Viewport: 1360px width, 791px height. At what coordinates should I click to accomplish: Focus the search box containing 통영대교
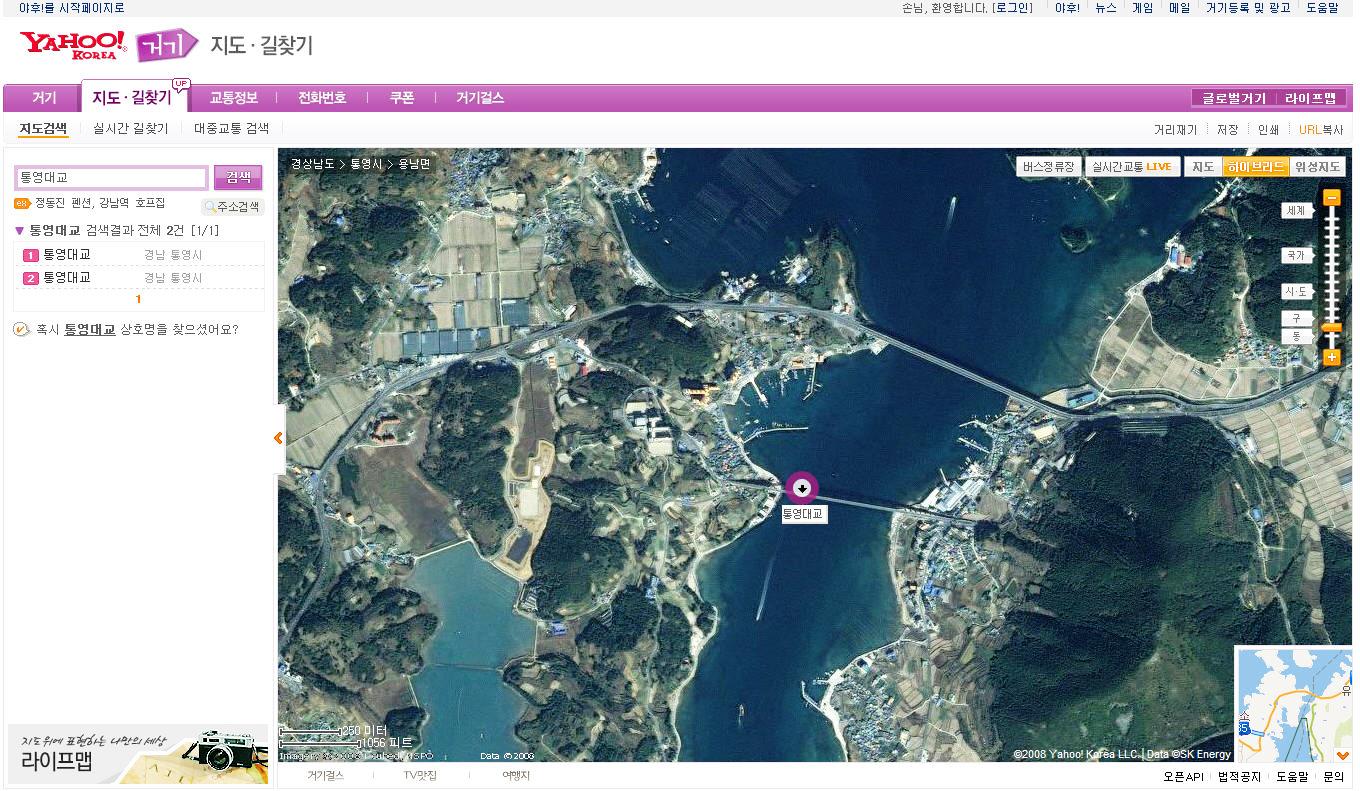111,178
